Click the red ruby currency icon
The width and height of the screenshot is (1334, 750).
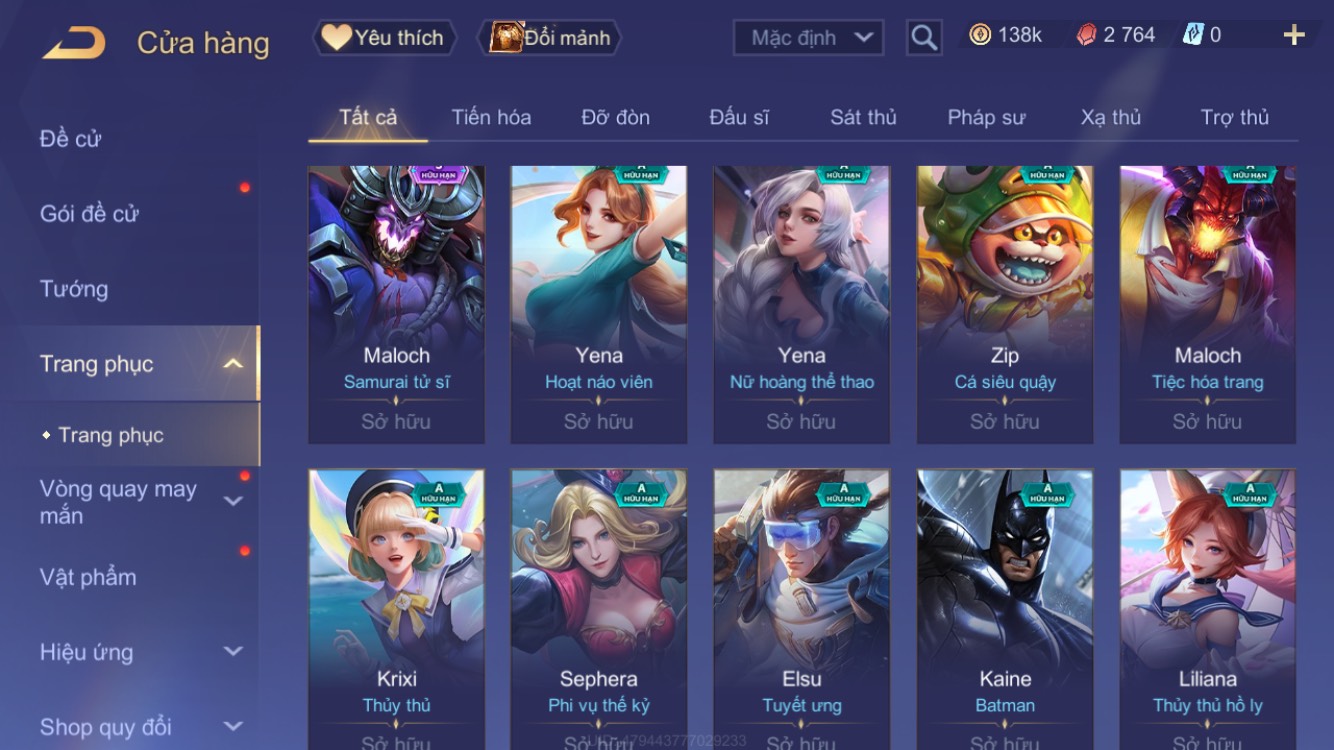click(1086, 35)
